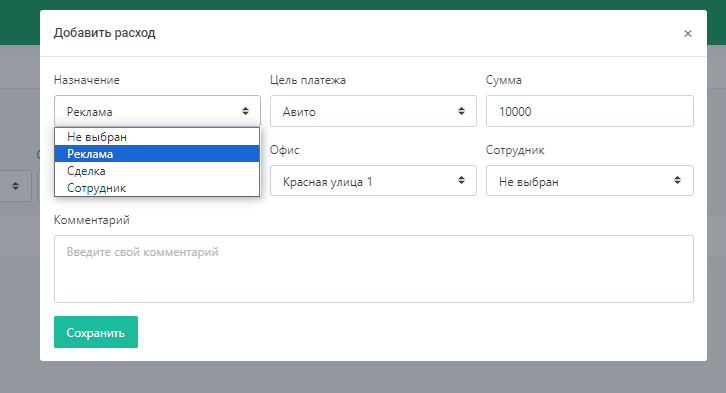Click the Сумма label
Image resolution: width=726 pixels, height=393 pixels.
(x=504, y=80)
